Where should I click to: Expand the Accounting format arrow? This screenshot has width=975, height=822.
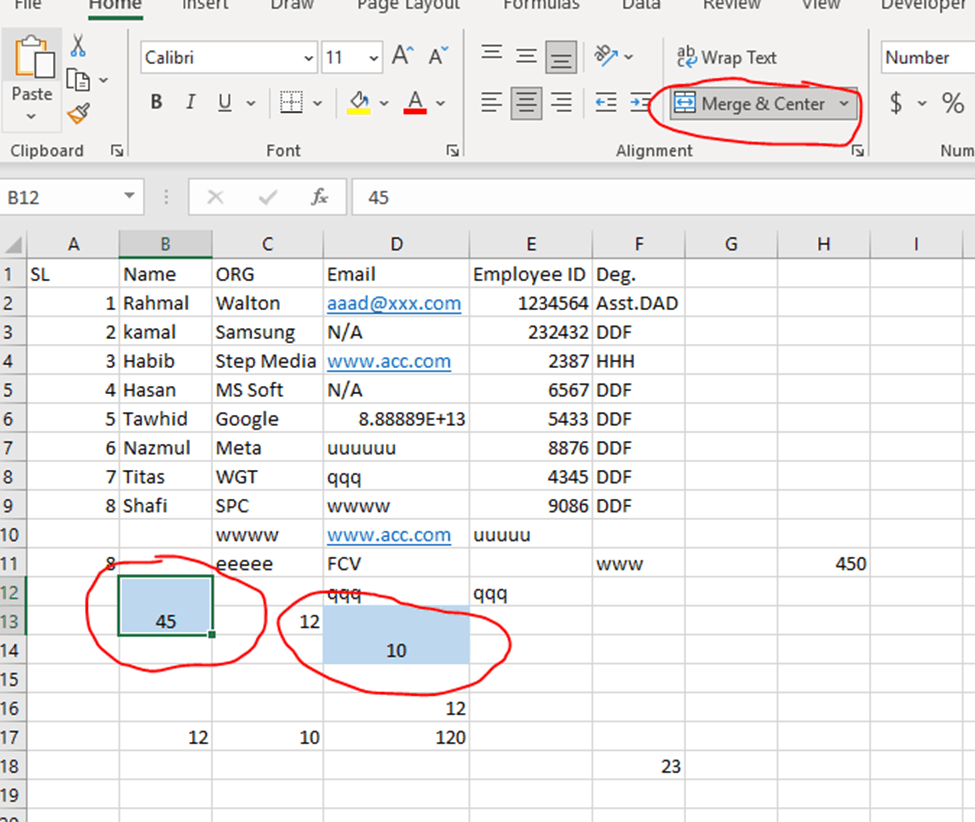[922, 103]
